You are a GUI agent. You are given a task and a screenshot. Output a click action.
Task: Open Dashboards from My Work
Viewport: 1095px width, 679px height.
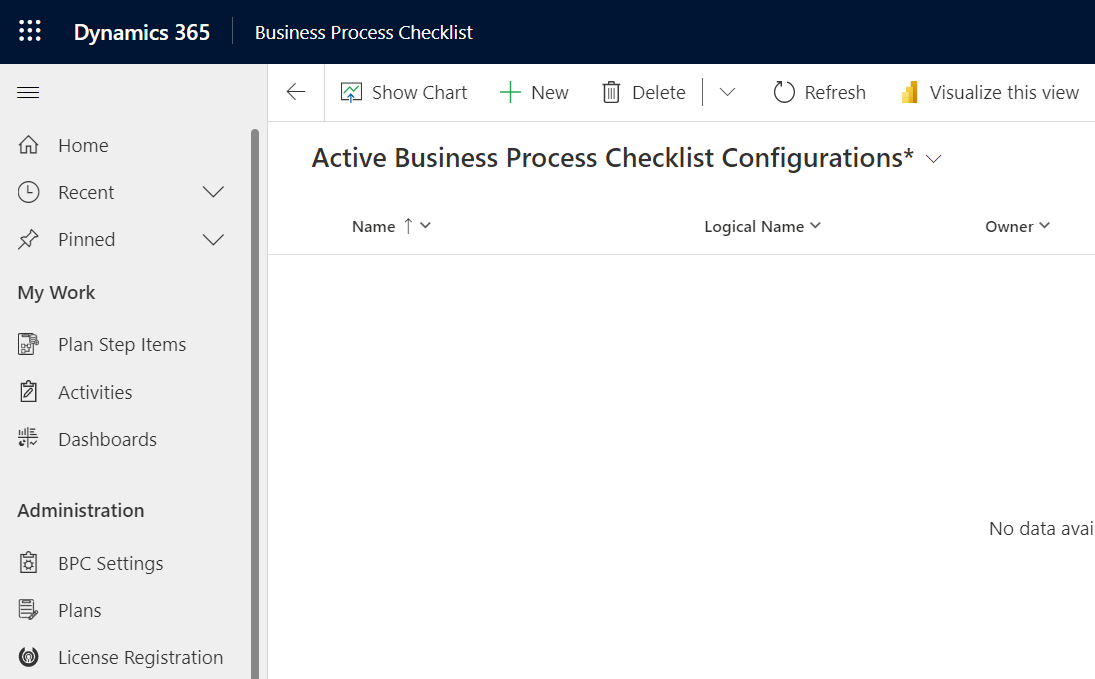[107, 440]
